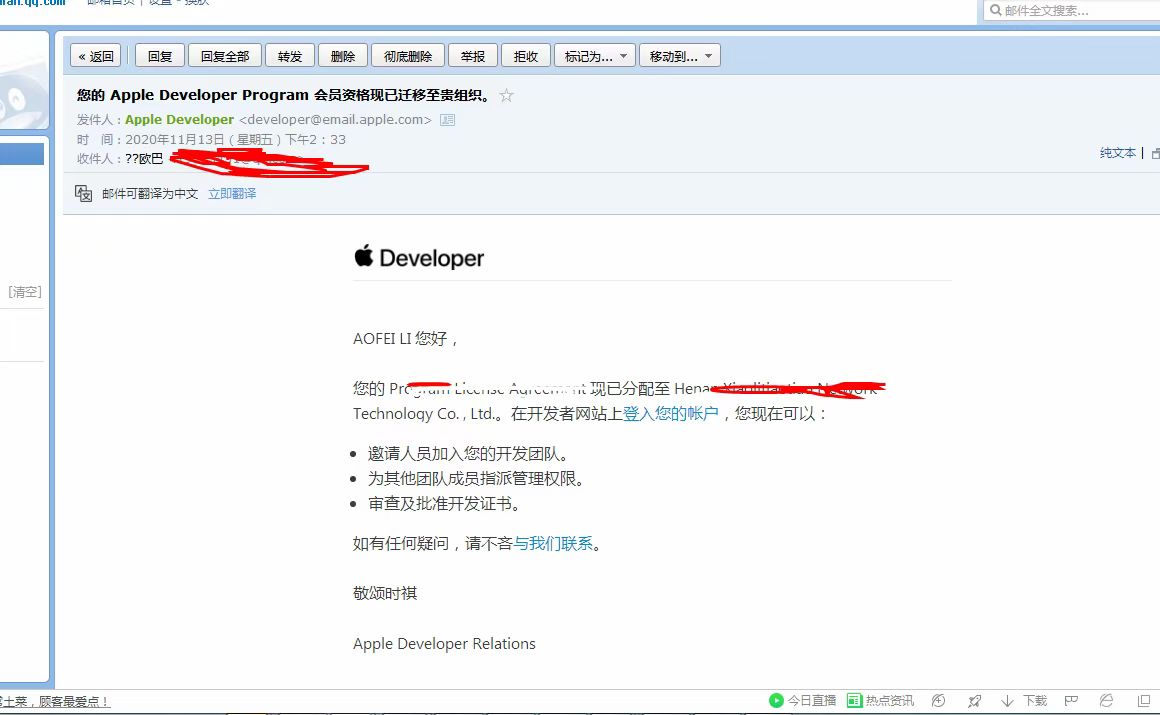Click the split window icon in status bar
Screen dimensions: 1160x715
1144,701
